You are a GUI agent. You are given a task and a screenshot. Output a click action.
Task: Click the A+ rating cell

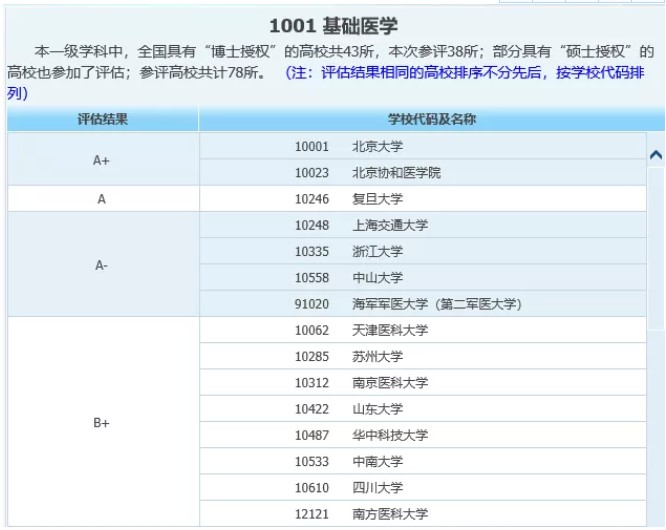pos(102,159)
